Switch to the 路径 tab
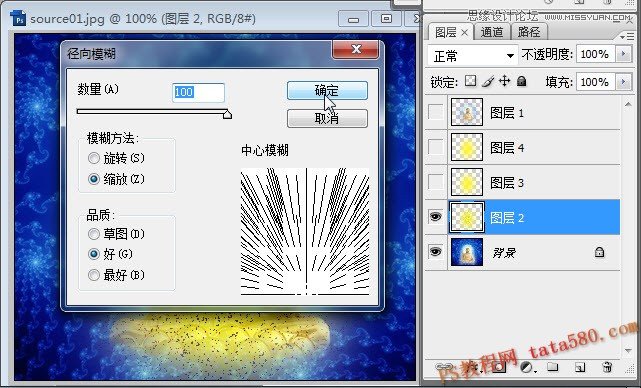 529,32
